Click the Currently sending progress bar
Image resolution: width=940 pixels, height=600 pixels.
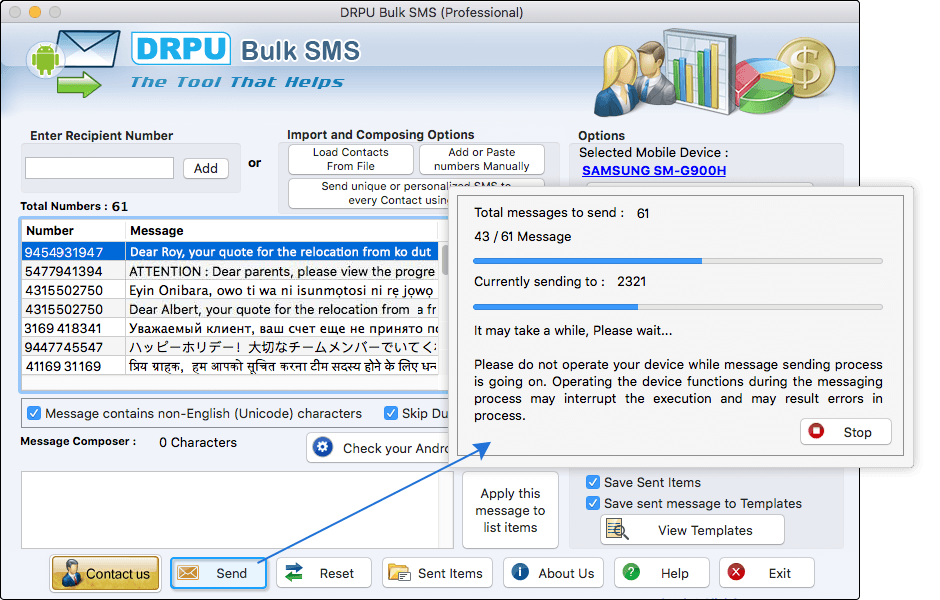677,307
